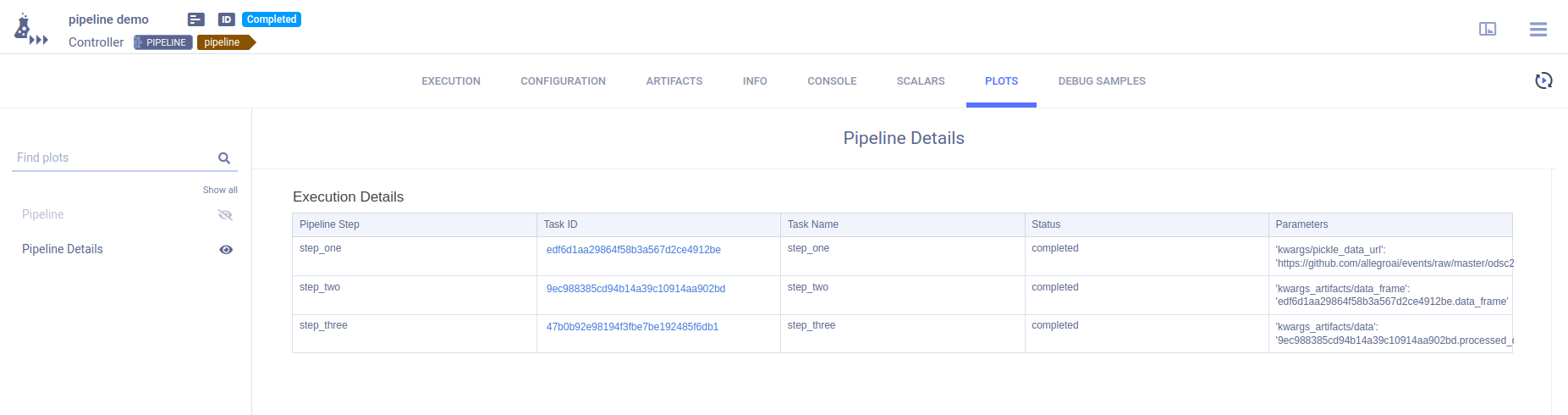
Task: Hide the Pipeline Details plot
Action: click(x=226, y=250)
